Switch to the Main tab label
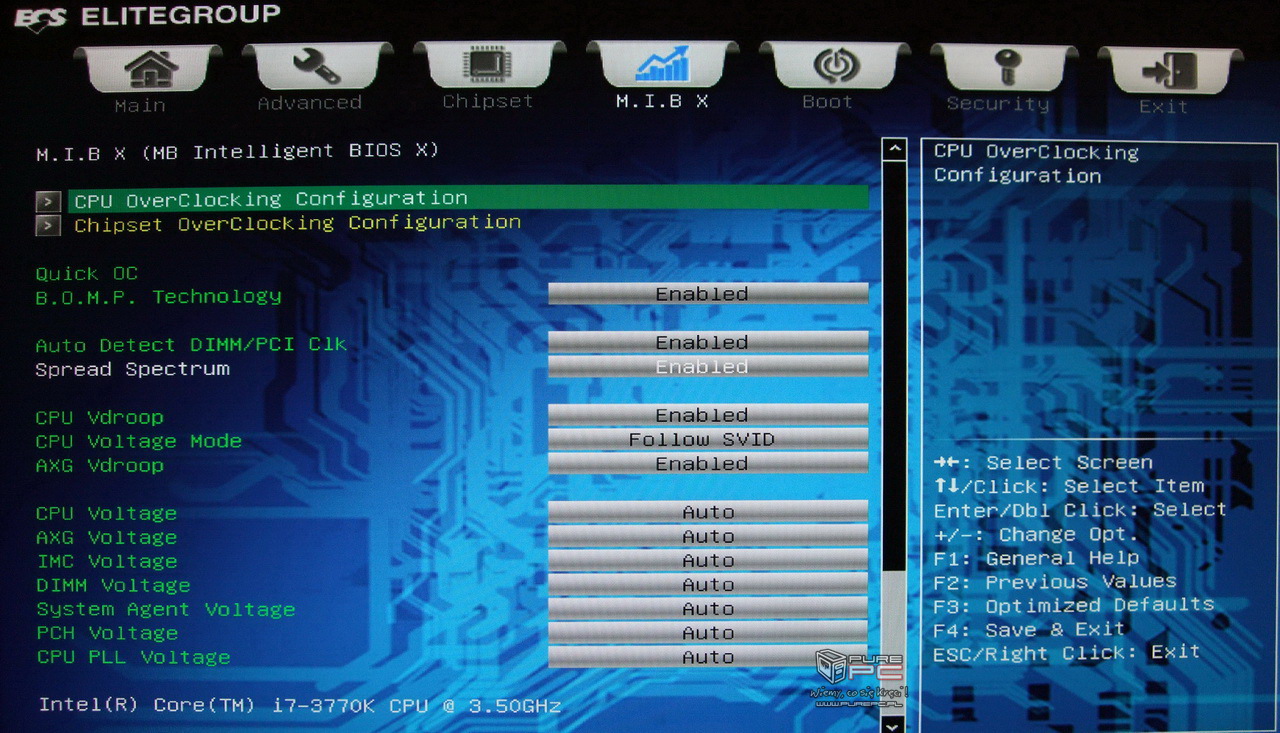Screen dimensions: 1280x733 pyautogui.click(x=139, y=105)
